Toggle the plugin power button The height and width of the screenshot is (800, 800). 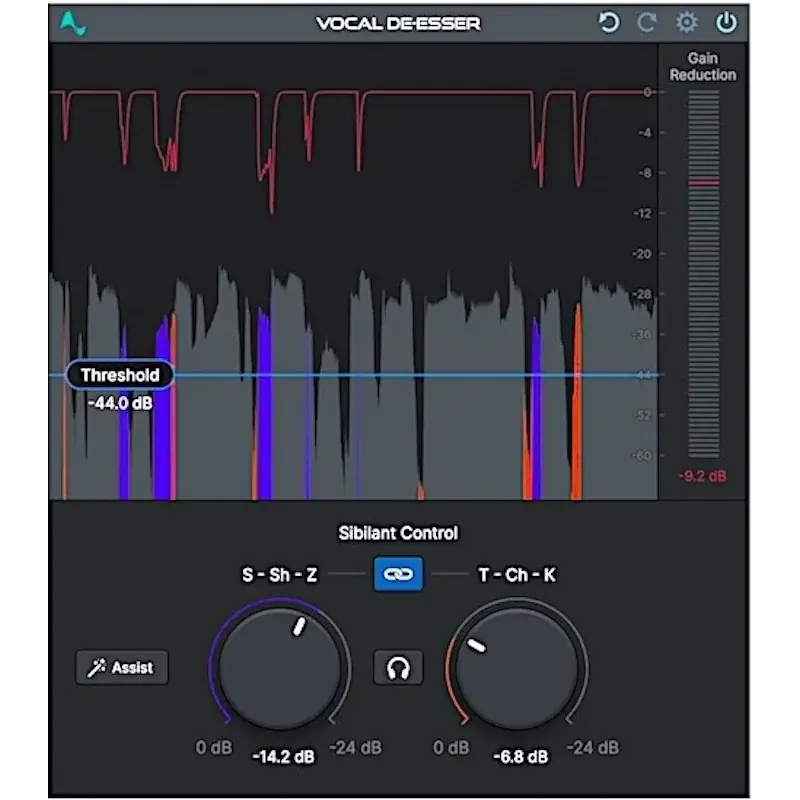pyautogui.click(x=726, y=23)
